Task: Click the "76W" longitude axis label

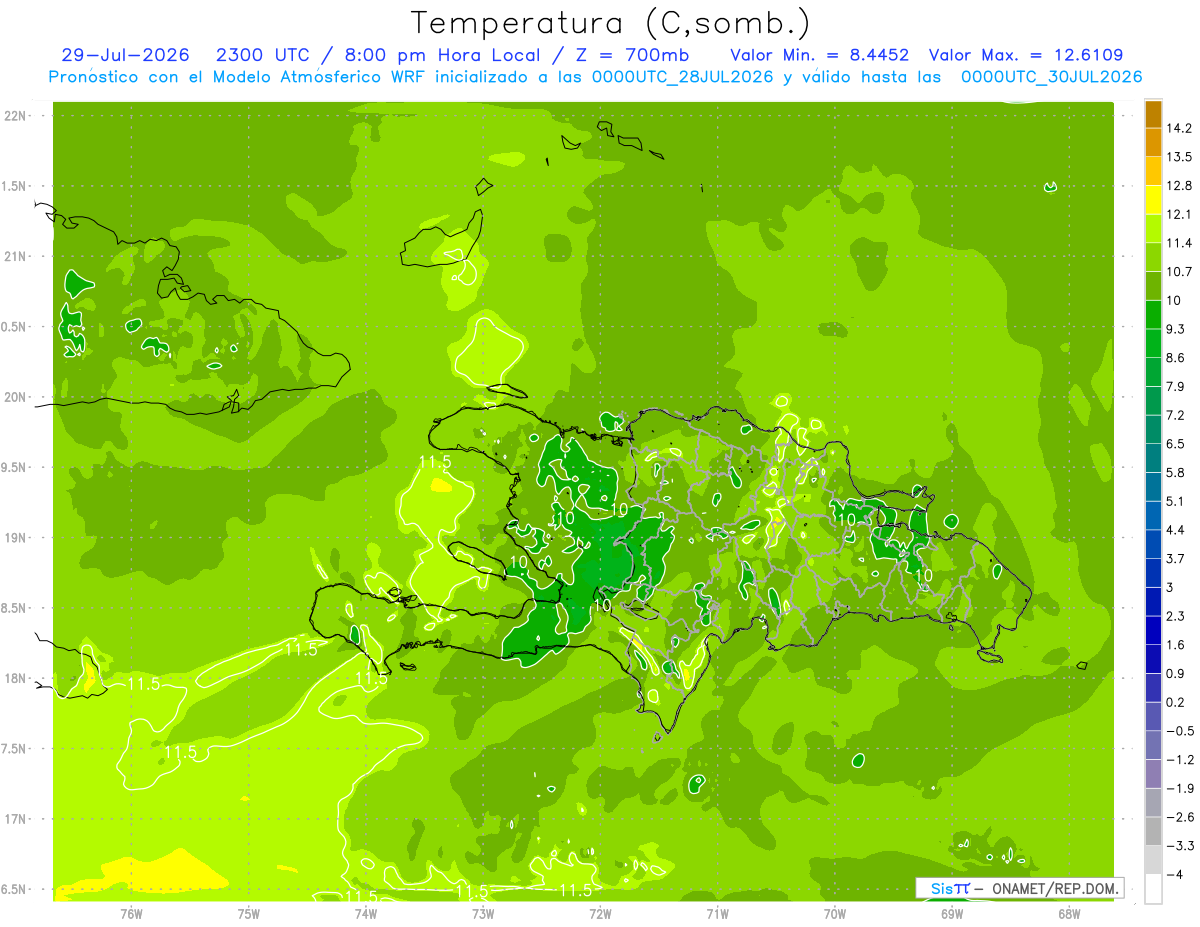Action: pos(131,912)
